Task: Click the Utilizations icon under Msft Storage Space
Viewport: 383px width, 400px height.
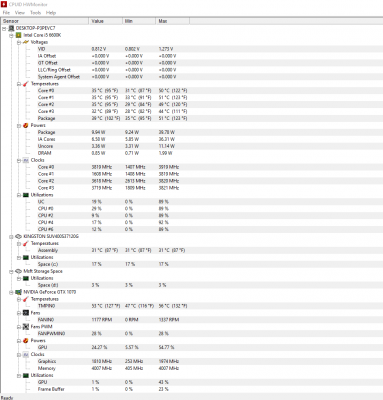Action: coord(26,278)
